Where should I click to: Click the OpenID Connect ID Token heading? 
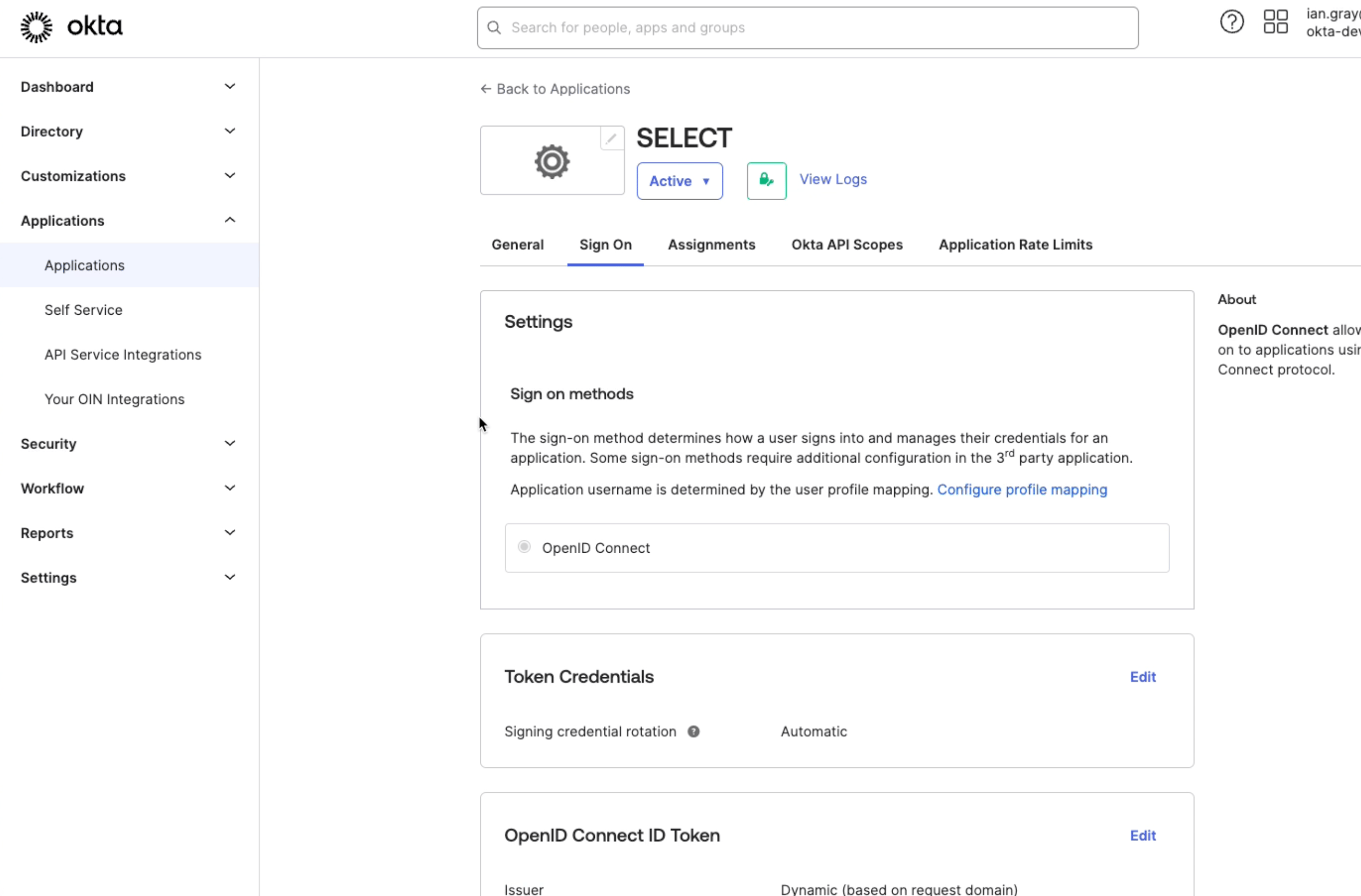pos(612,835)
